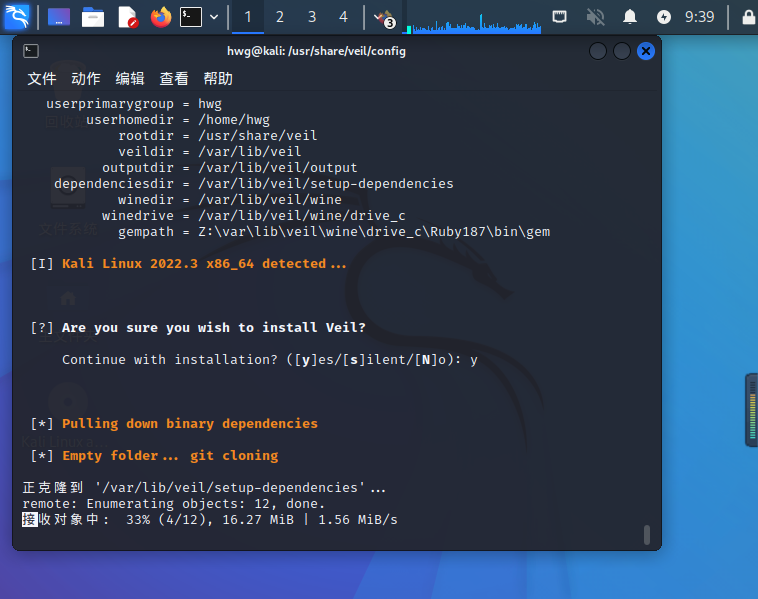Open the 文件 menu
The height and width of the screenshot is (599, 758).
(42, 78)
